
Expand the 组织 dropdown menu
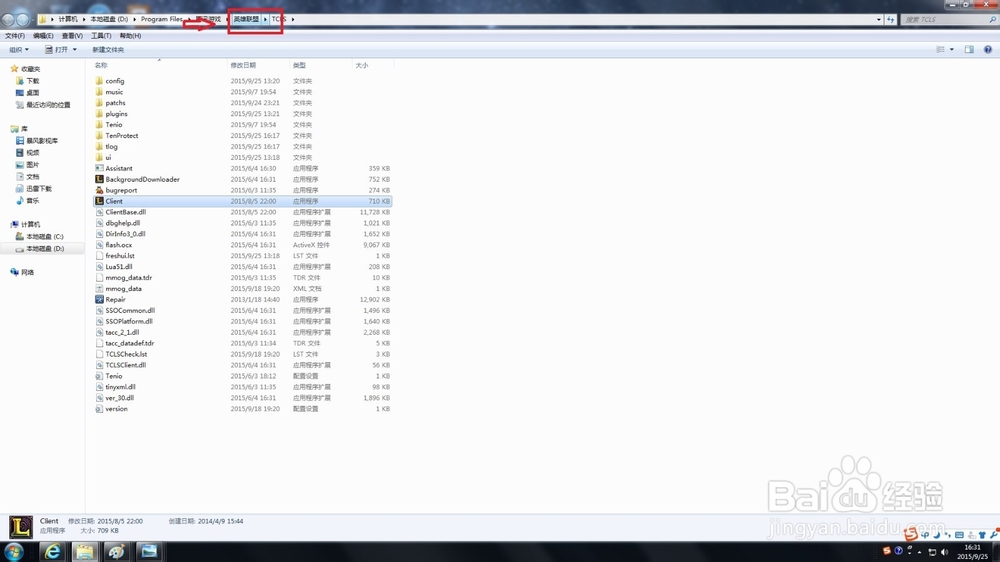coord(18,49)
